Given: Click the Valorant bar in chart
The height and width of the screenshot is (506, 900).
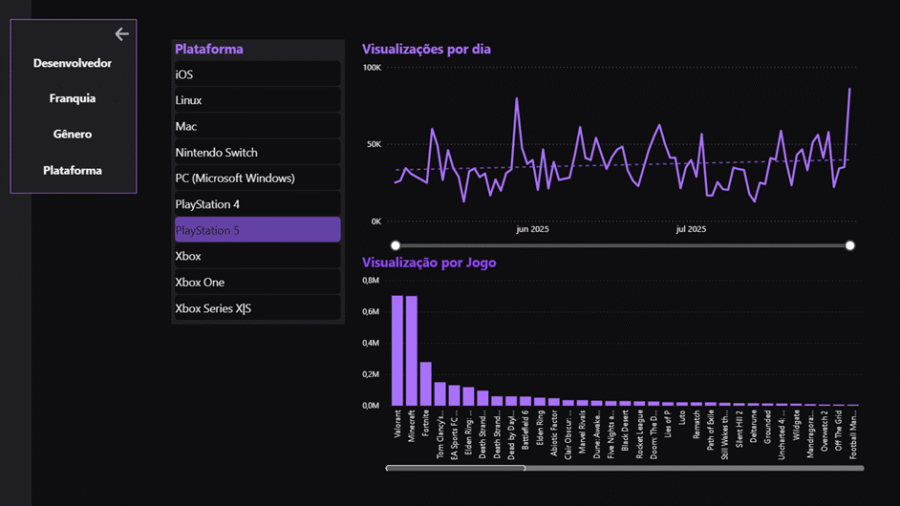Looking at the screenshot, I should tap(397, 350).
